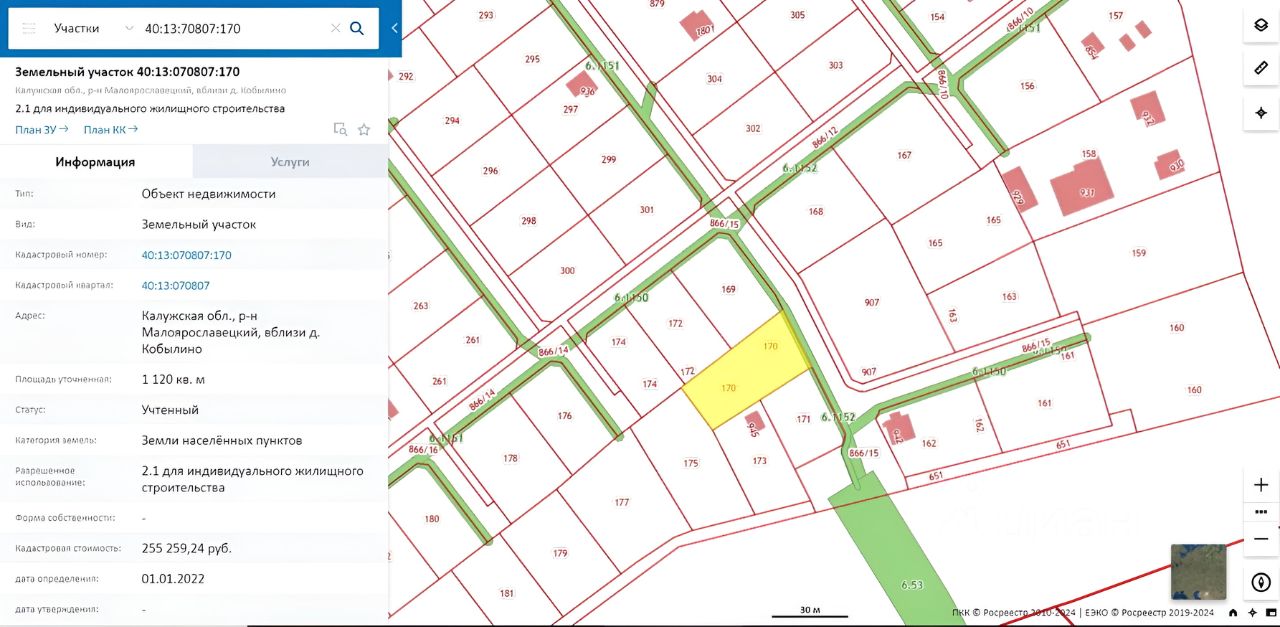
Task: Select the Информация tab
Action: pos(96,161)
